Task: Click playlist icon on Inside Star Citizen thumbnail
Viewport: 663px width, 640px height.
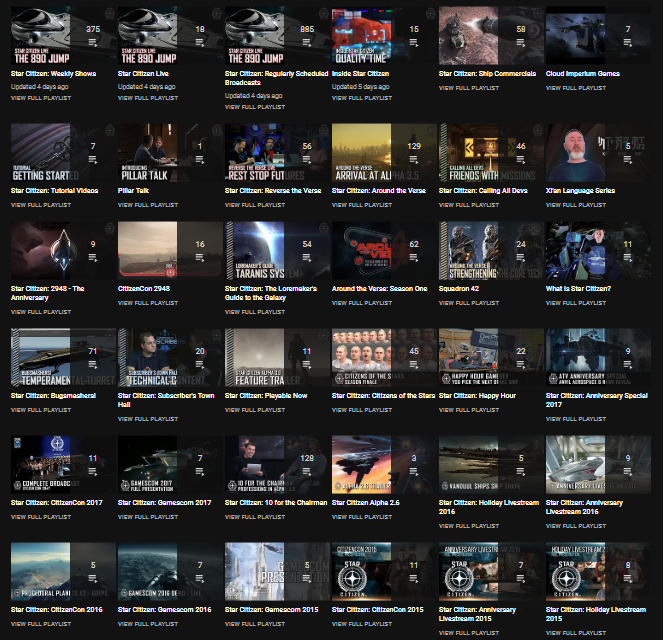Action: point(414,43)
